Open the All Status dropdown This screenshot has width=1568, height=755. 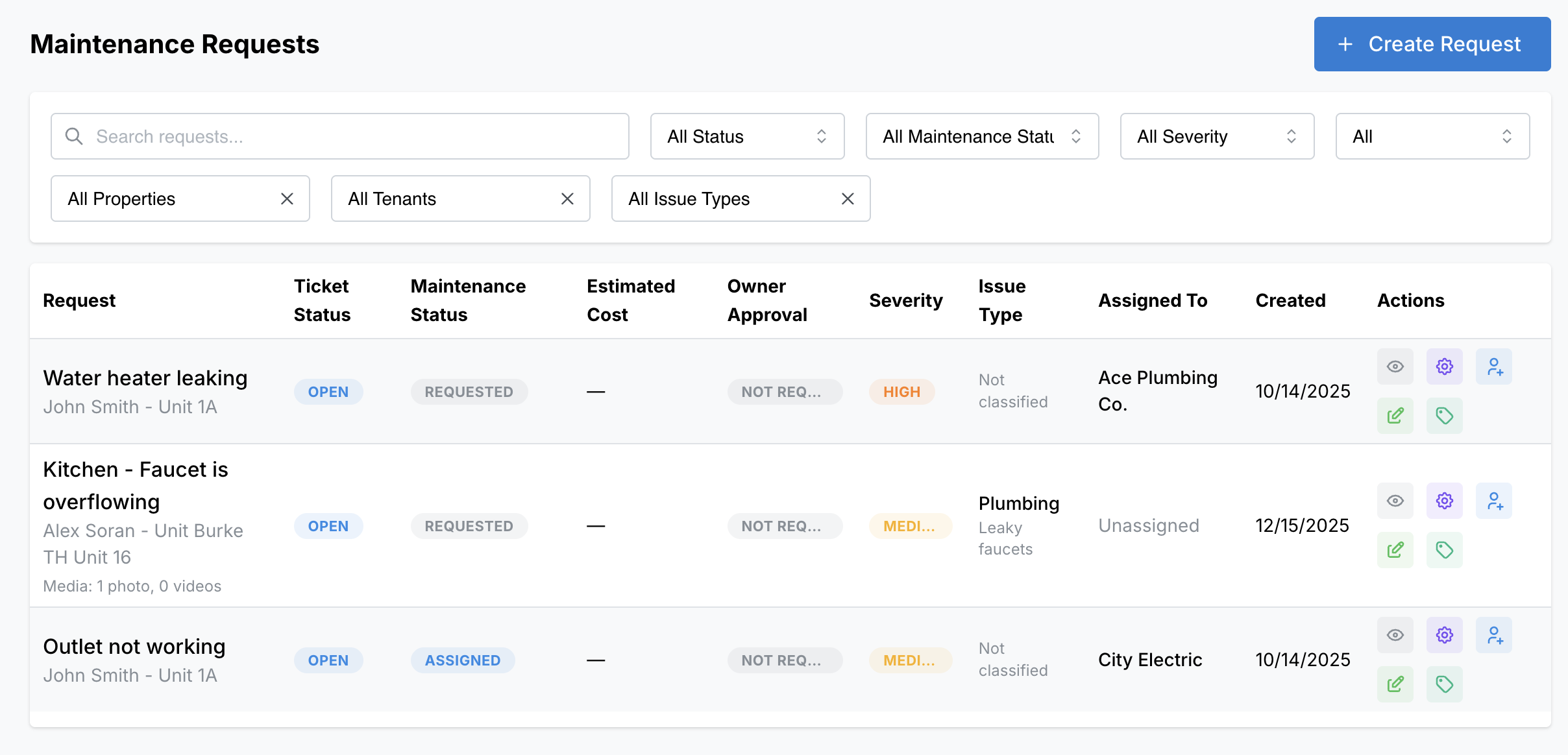coord(747,136)
